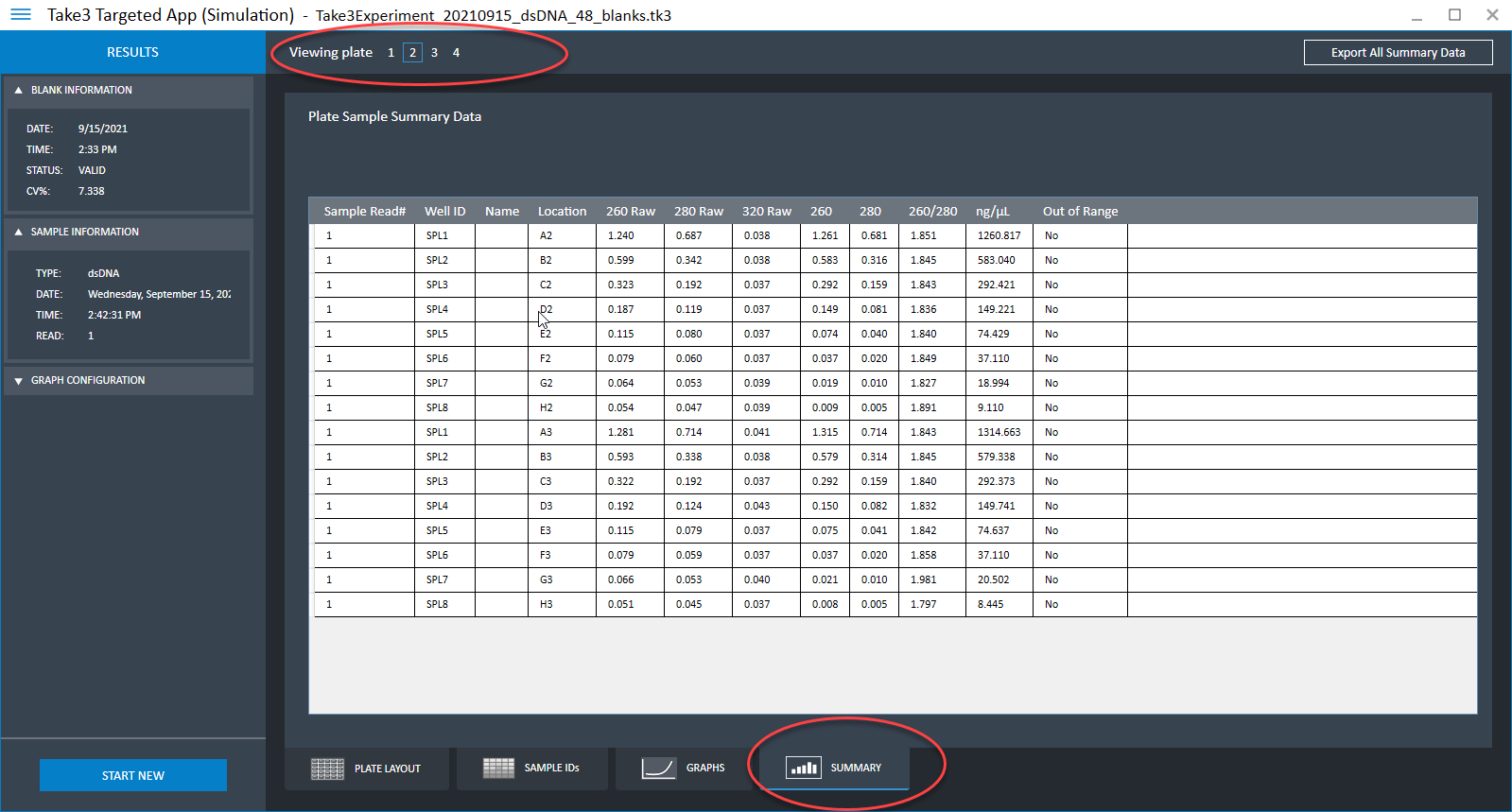The height and width of the screenshot is (812, 1512).
Task: Click the Start New button
Action: (133, 775)
